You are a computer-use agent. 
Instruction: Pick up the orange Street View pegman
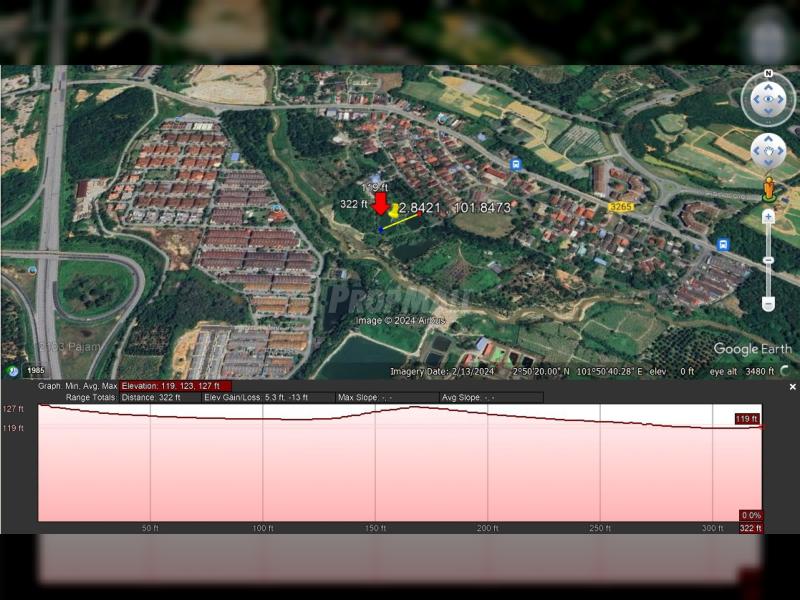point(768,188)
